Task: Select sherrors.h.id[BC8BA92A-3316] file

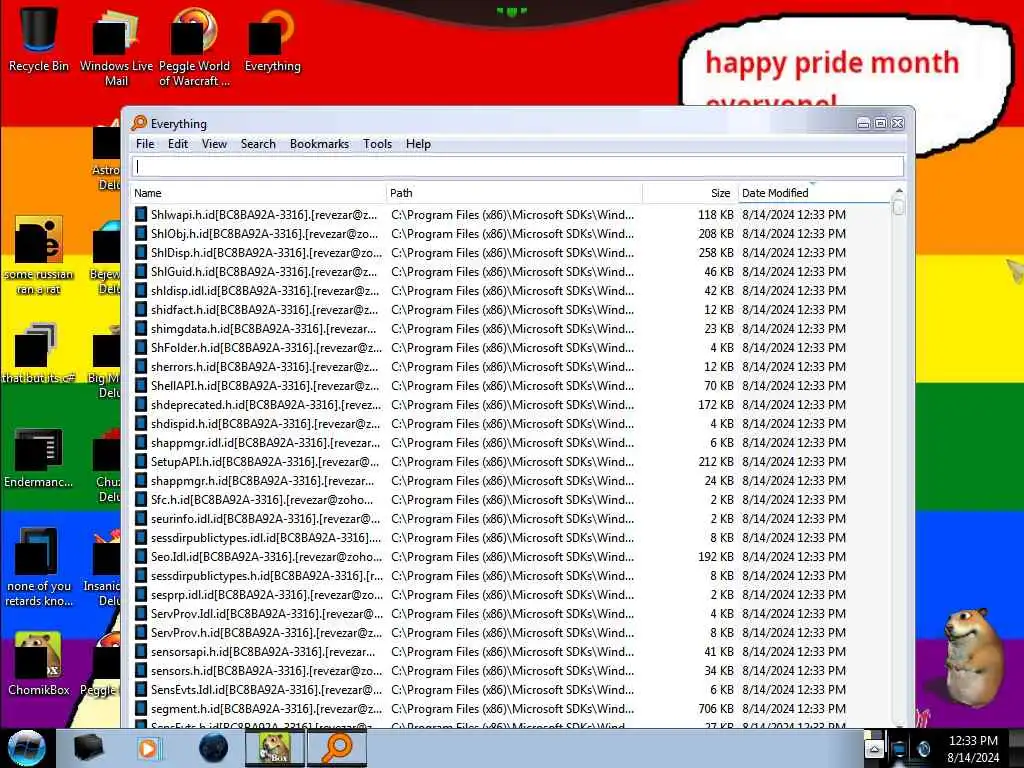Action: tap(264, 366)
